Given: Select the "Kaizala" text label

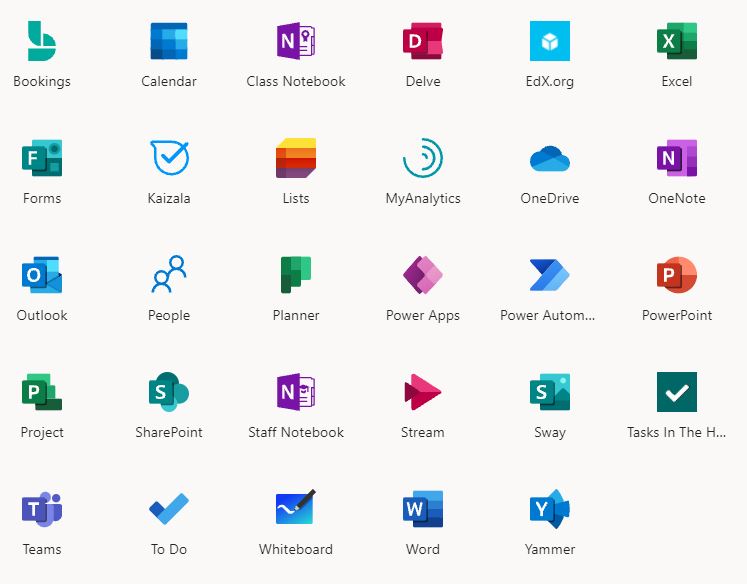Looking at the screenshot, I should click(169, 198).
